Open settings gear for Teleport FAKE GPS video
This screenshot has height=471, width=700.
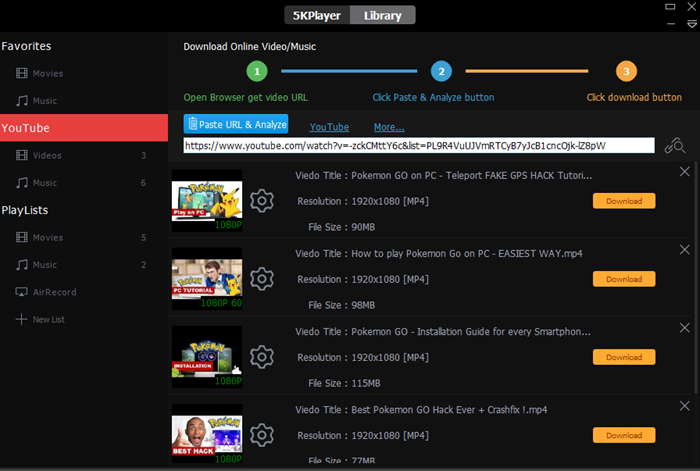pyautogui.click(x=262, y=201)
